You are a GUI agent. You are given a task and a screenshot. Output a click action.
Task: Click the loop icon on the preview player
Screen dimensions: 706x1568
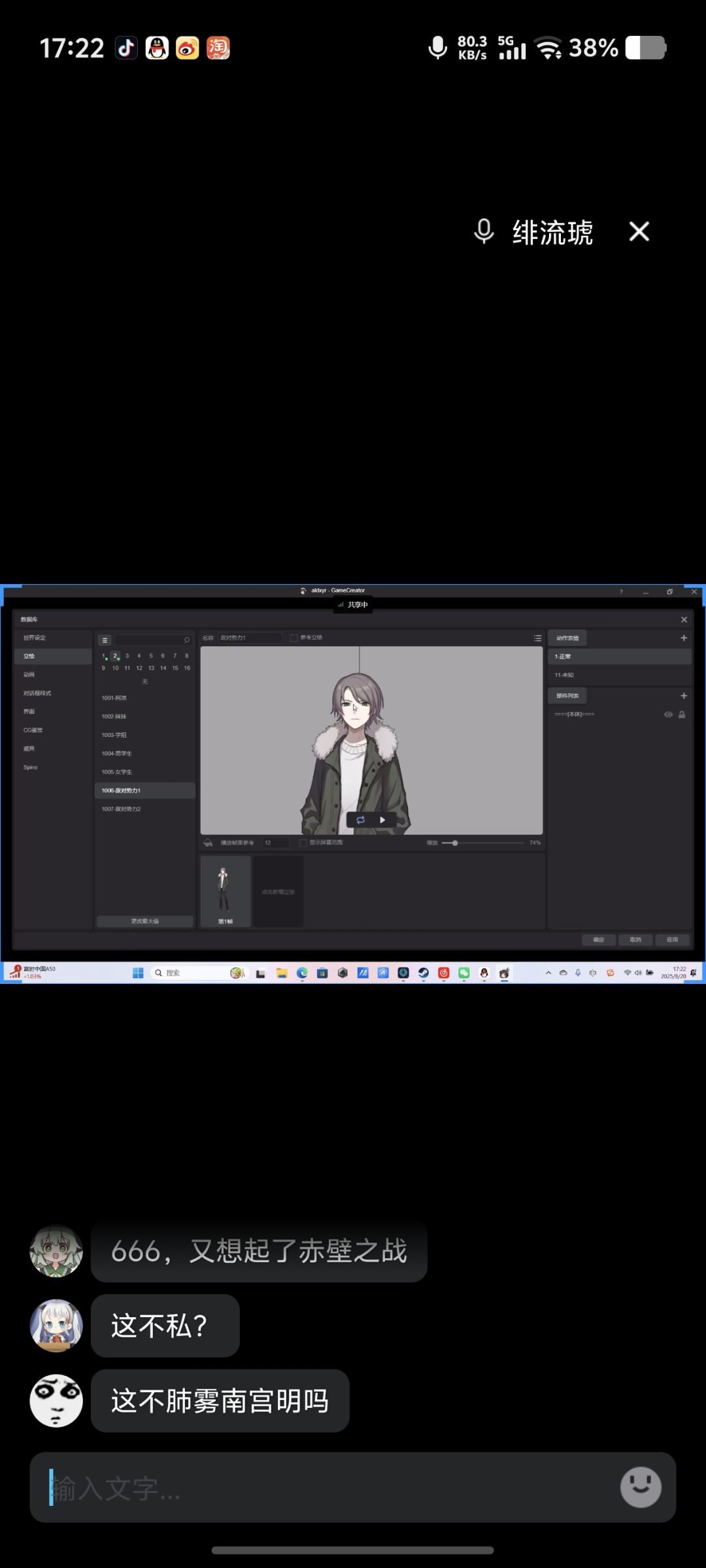(360, 819)
